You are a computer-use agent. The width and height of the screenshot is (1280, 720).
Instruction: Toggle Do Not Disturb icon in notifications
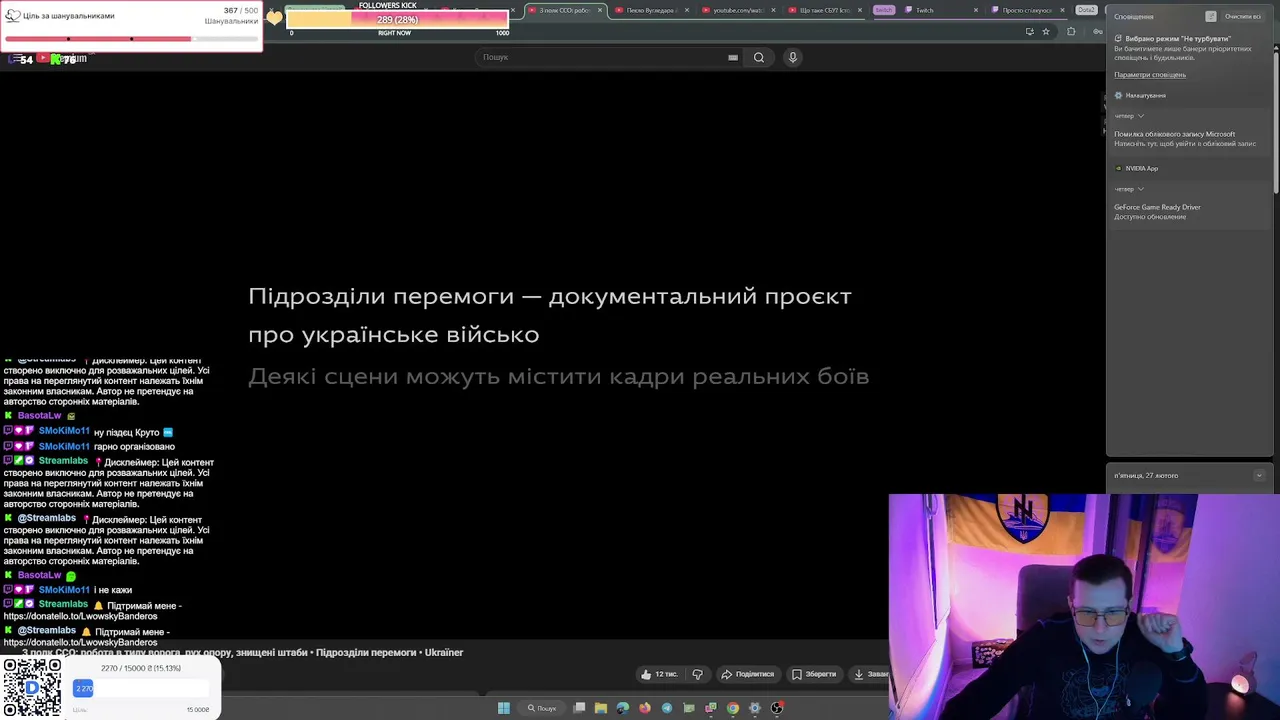pos(1211,16)
